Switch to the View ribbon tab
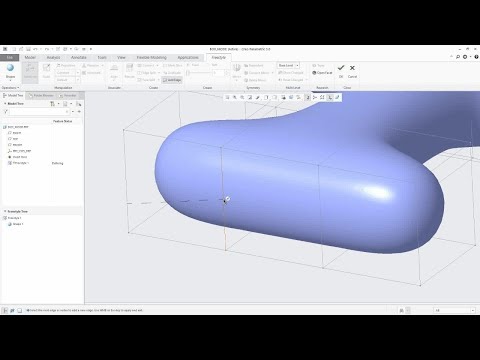The image size is (480, 360). pyautogui.click(x=121, y=57)
